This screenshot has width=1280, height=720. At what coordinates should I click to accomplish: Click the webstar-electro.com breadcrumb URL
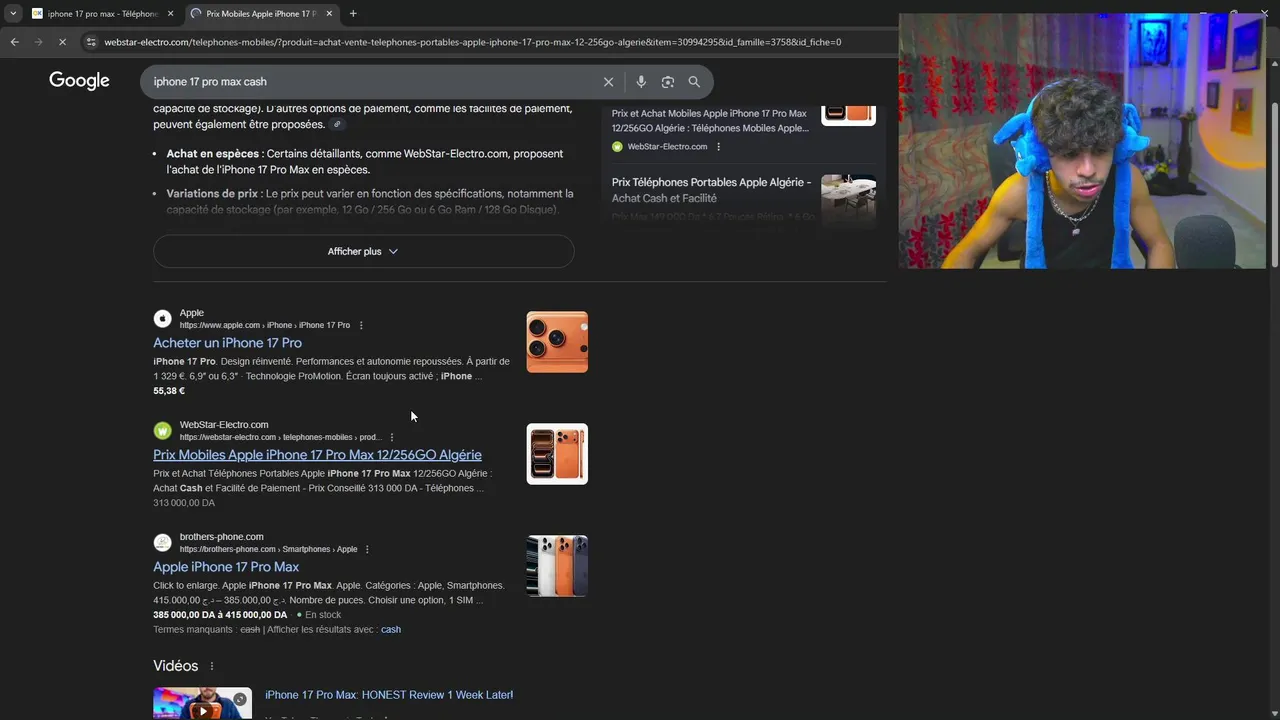point(280,437)
